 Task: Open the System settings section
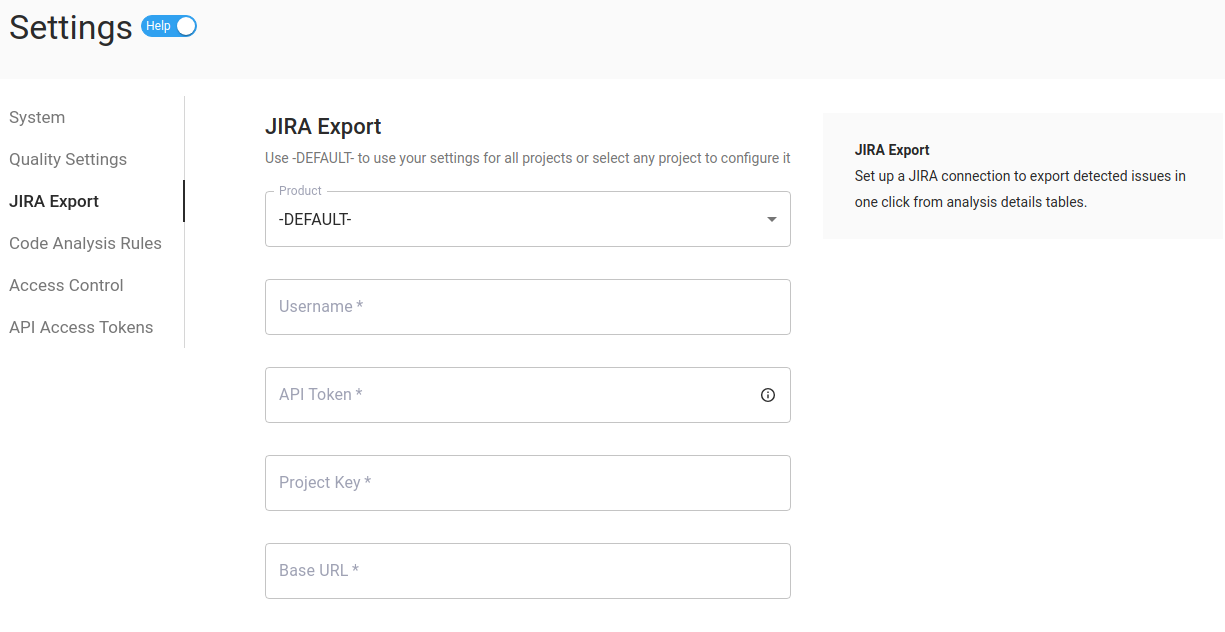(37, 118)
